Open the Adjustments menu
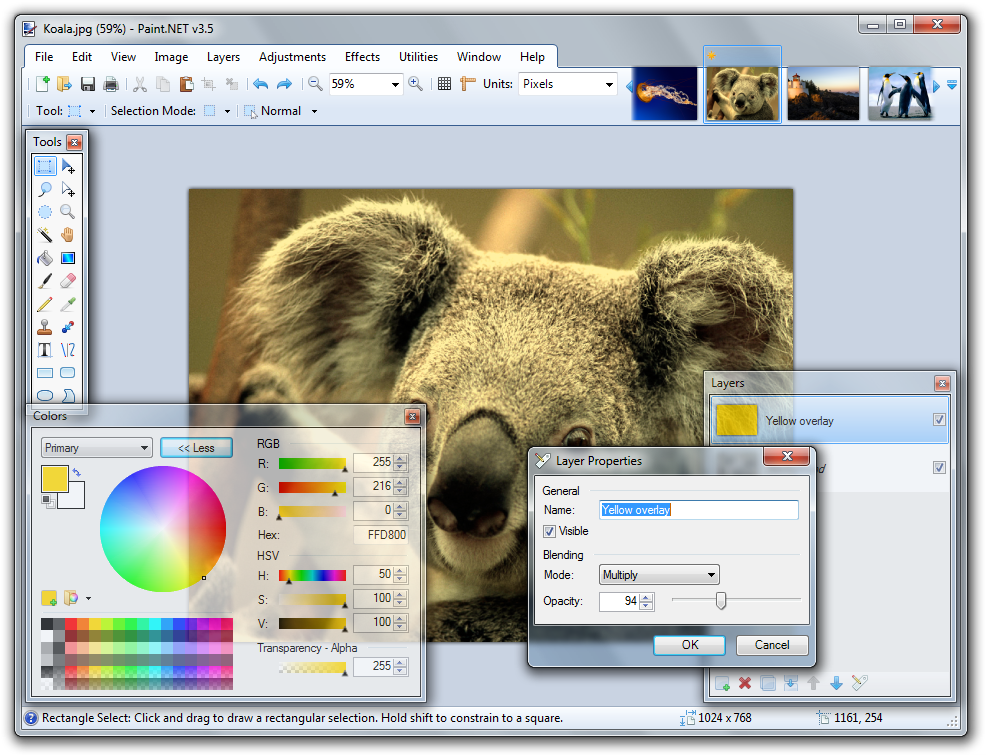The height and width of the screenshot is (755, 986). click(x=292, y=57)
